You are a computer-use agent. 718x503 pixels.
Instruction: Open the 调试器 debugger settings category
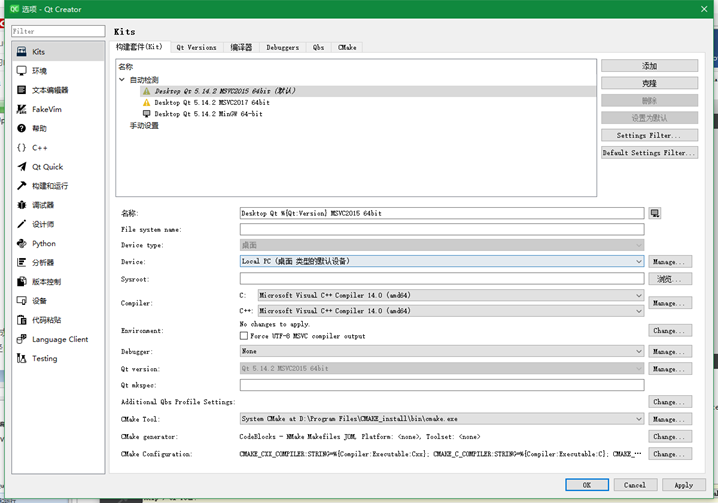pos(58,205)
